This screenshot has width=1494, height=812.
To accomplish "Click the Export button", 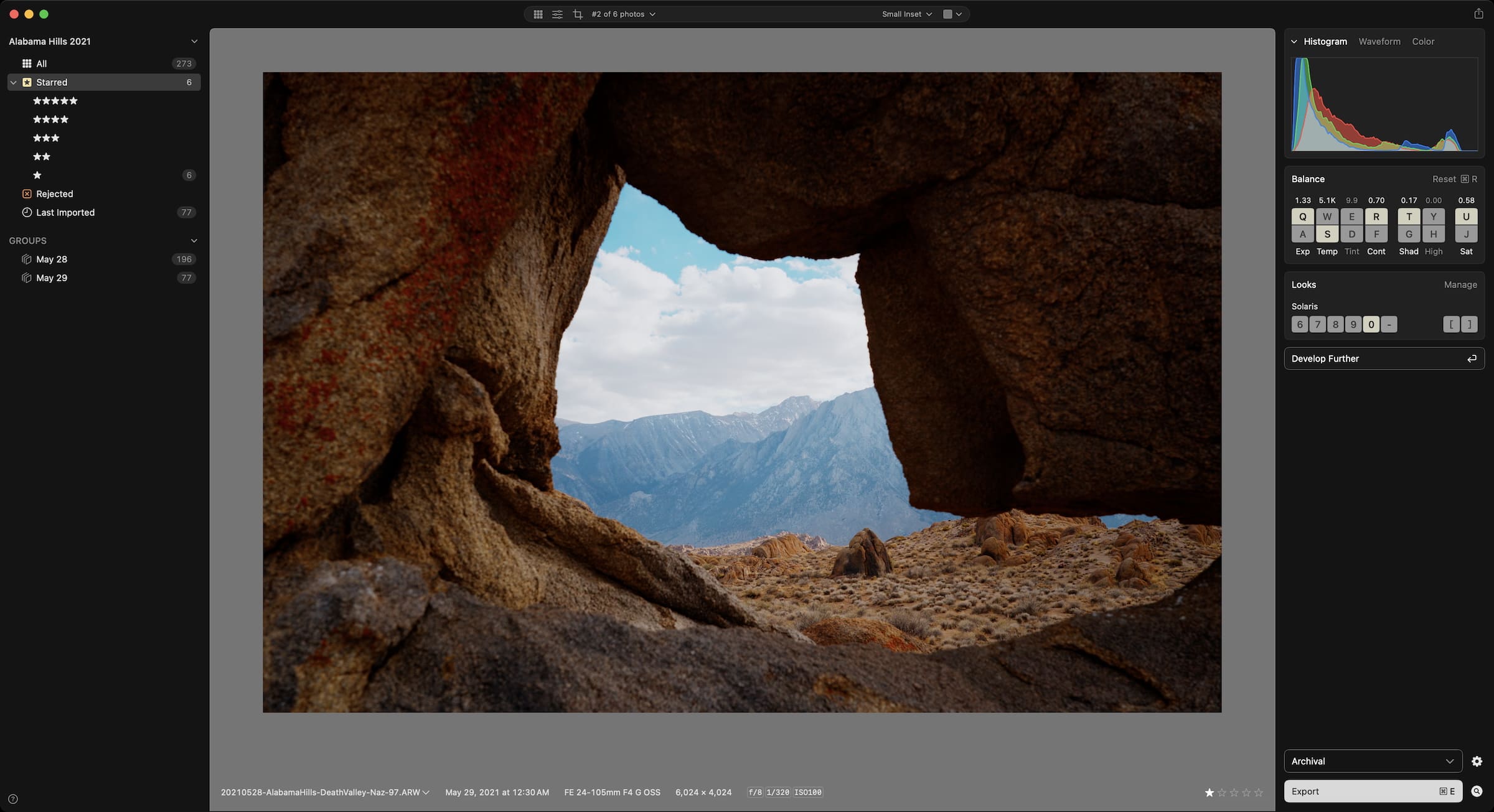I will (x=1373, y=791).
